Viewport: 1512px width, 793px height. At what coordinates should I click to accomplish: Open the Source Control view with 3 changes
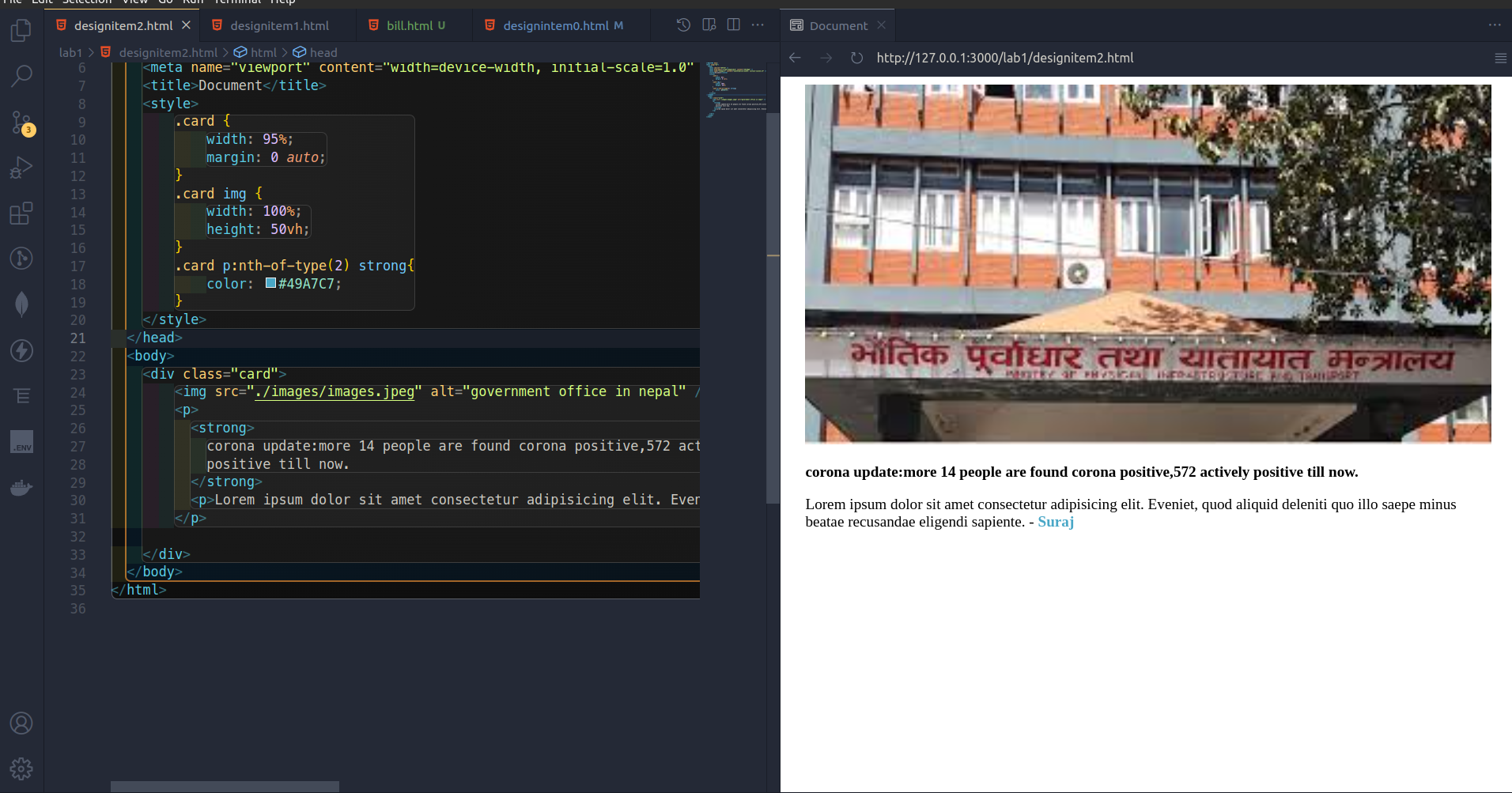coord(21,123)
